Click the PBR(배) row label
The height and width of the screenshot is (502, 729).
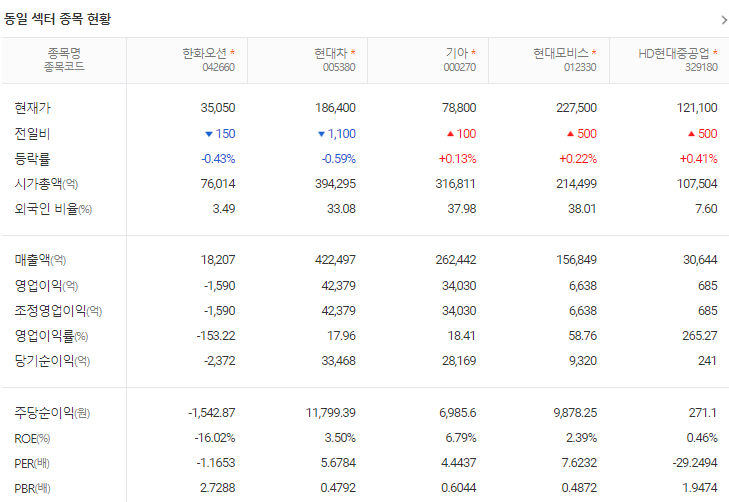click(32, 489)
